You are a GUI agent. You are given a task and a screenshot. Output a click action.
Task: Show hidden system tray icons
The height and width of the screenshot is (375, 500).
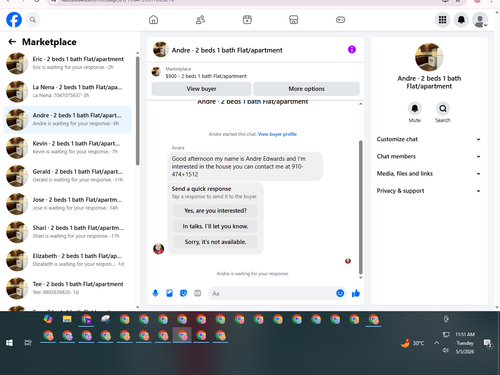[x=436, y=343]
